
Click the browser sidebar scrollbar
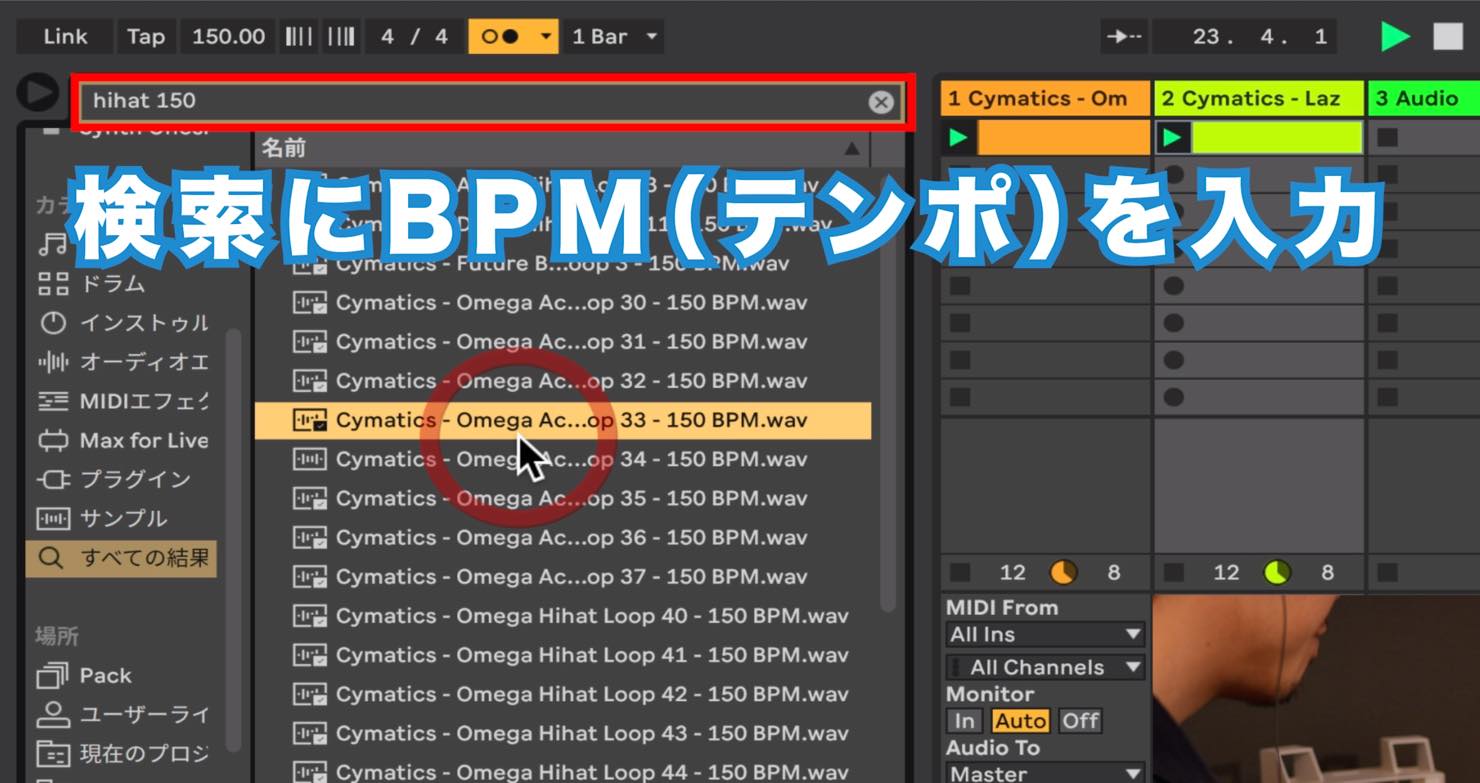coord(232,540)
